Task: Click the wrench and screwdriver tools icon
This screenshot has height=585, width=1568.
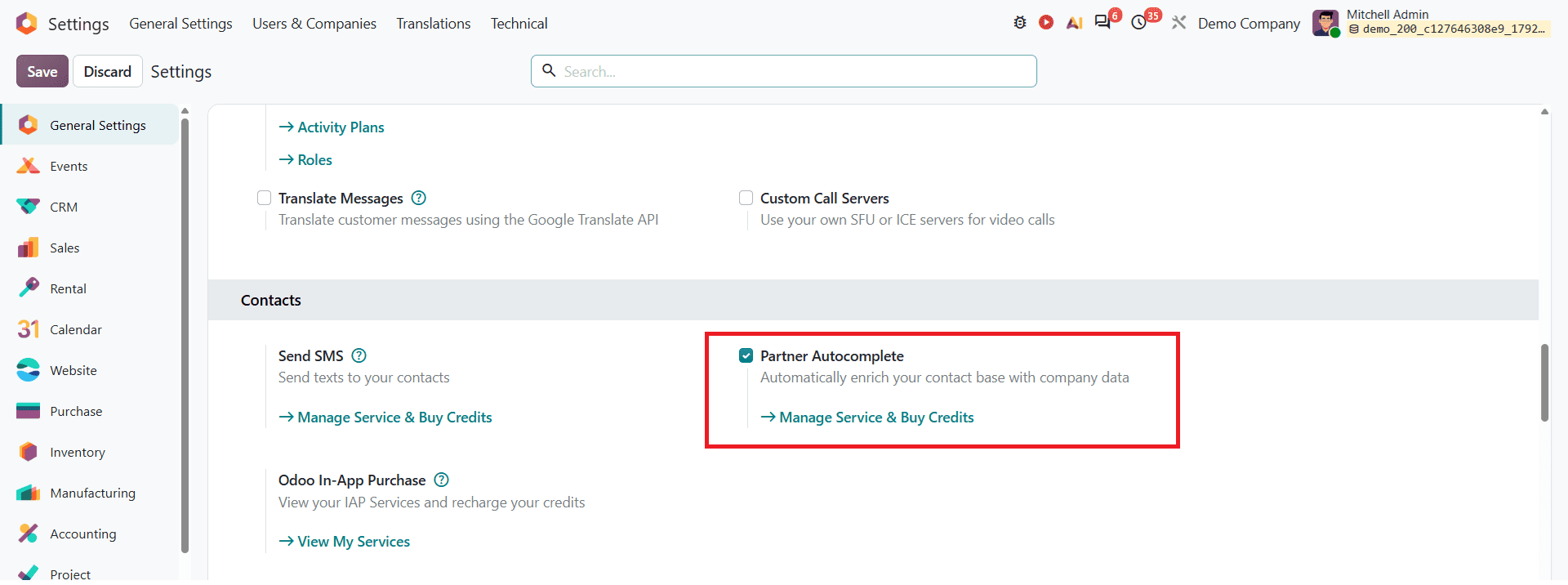Action: (x=1178, y=23)
